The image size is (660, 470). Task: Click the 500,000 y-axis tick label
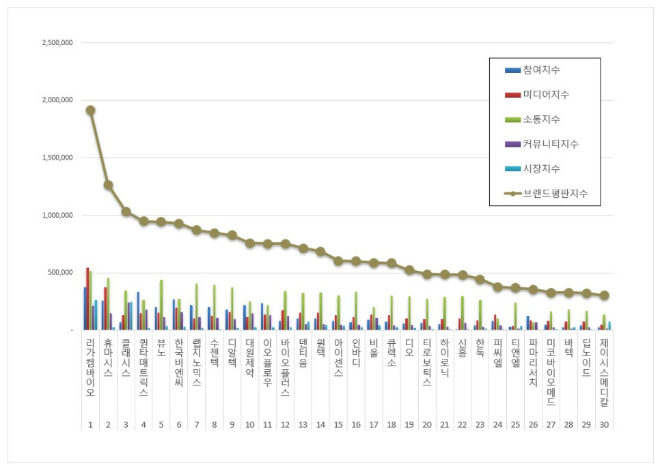pyautogui.click(x=60, y=272)
